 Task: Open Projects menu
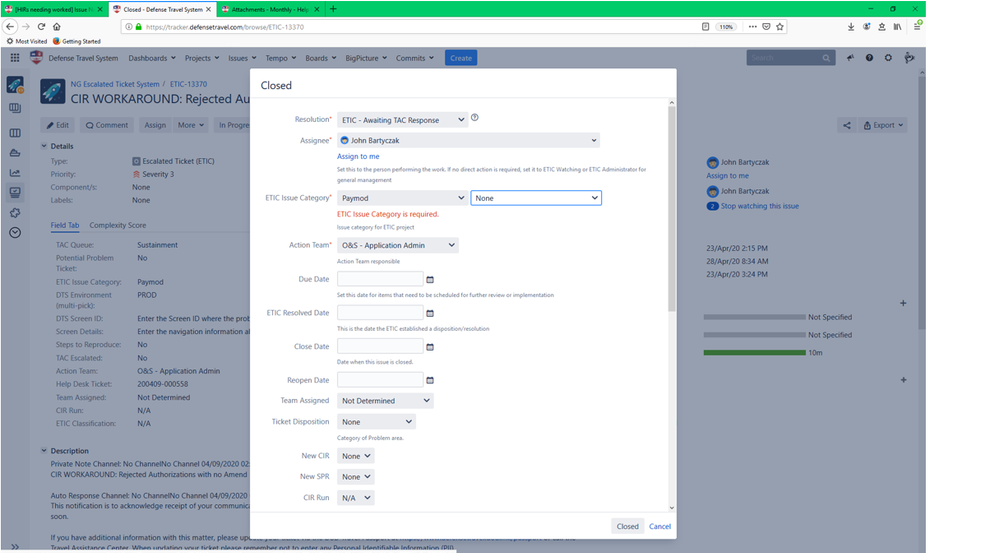(x=202, y=58)
